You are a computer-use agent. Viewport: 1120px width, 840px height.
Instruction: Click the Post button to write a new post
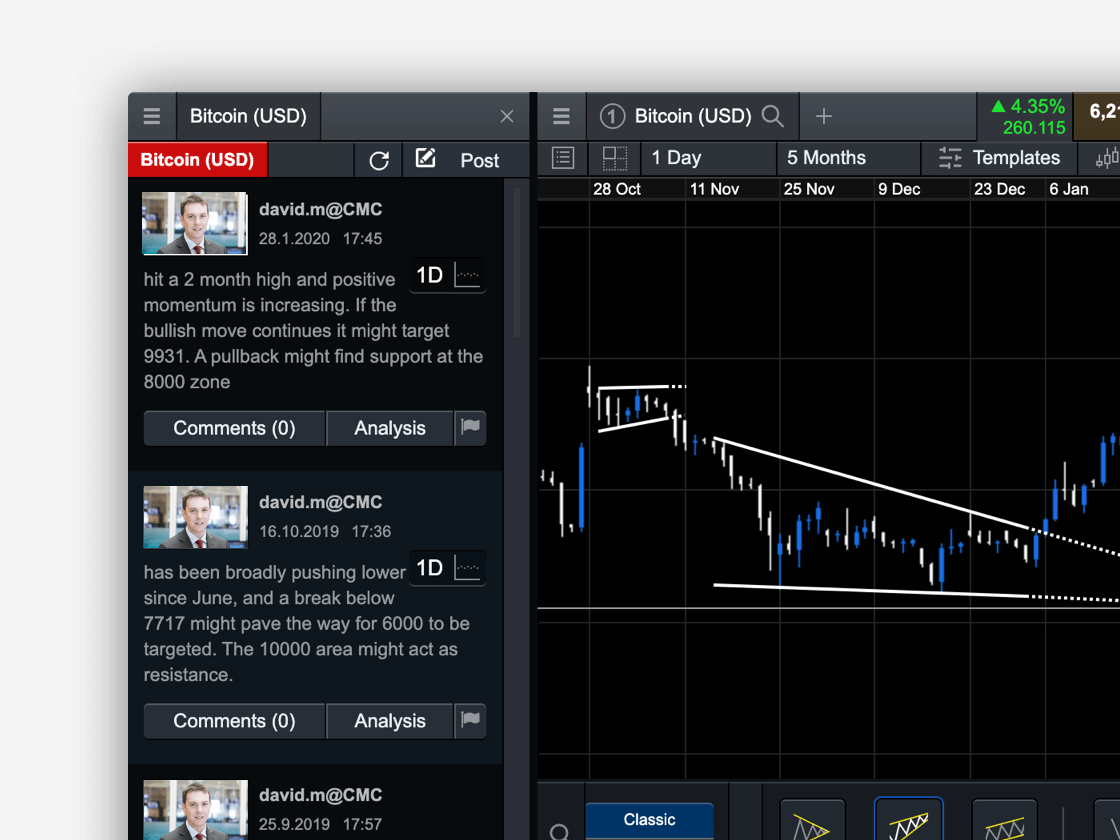[466, 160]
